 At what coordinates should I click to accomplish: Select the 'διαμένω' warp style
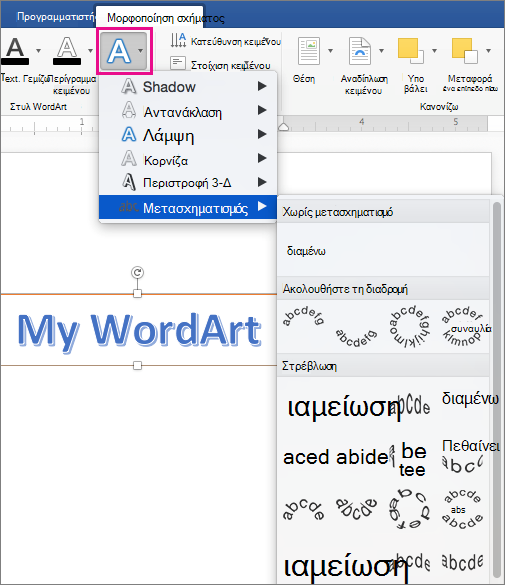(470, 398)
